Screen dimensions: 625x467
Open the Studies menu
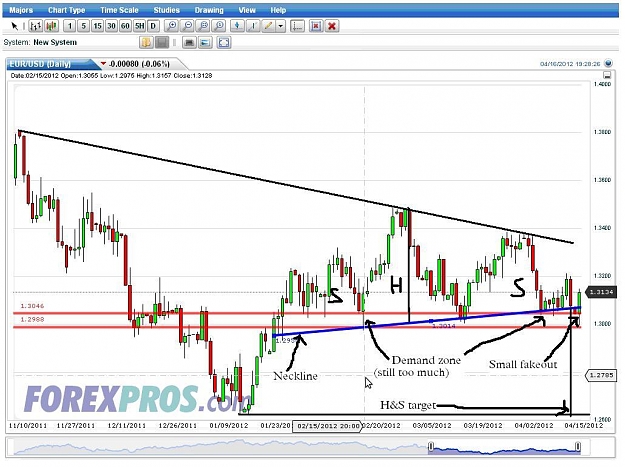pos(167,10)
